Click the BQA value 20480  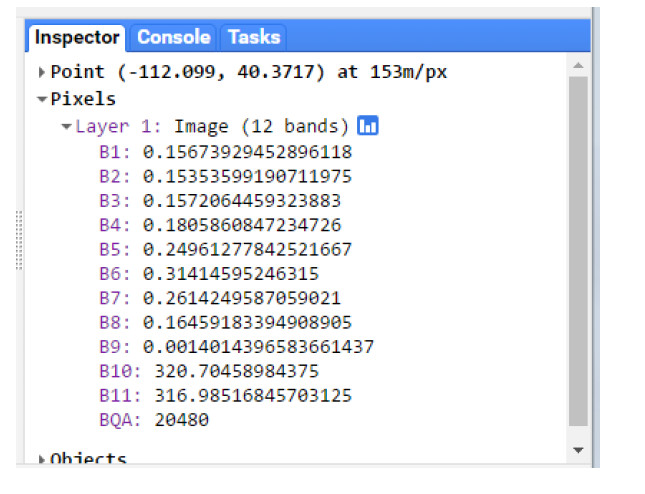[181, 420]
